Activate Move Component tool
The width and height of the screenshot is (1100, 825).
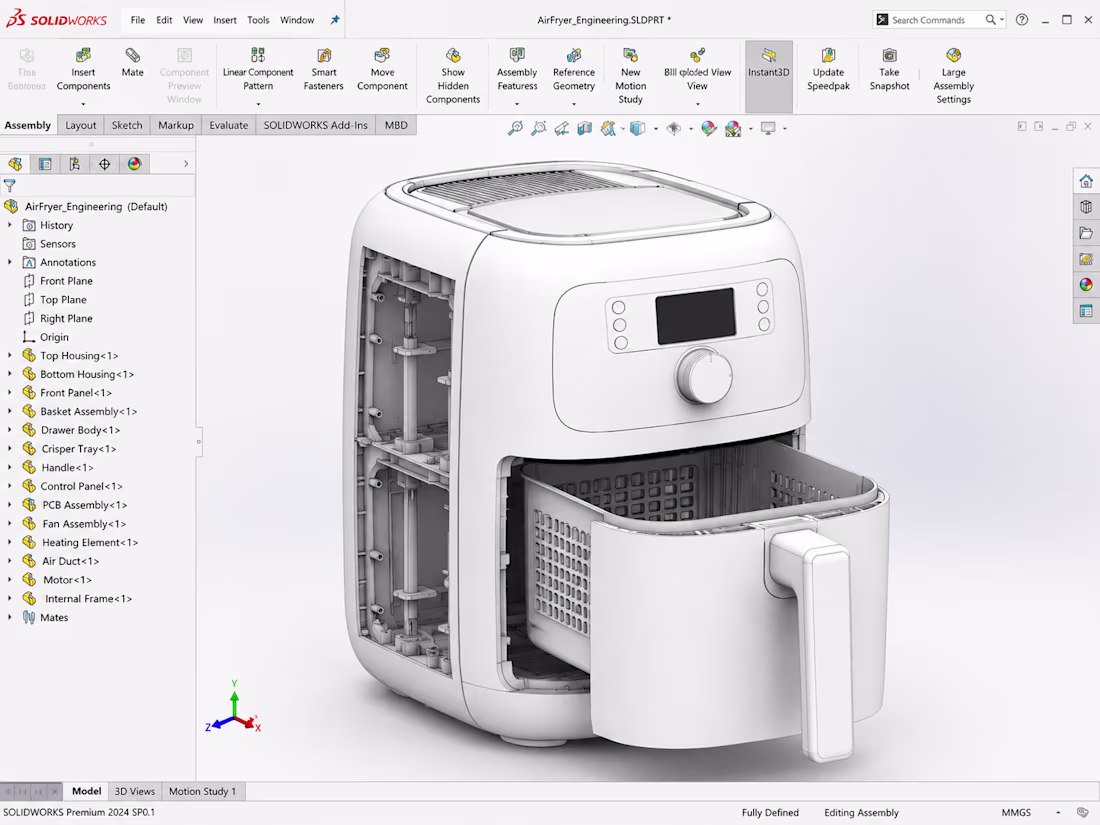point(382,69)
